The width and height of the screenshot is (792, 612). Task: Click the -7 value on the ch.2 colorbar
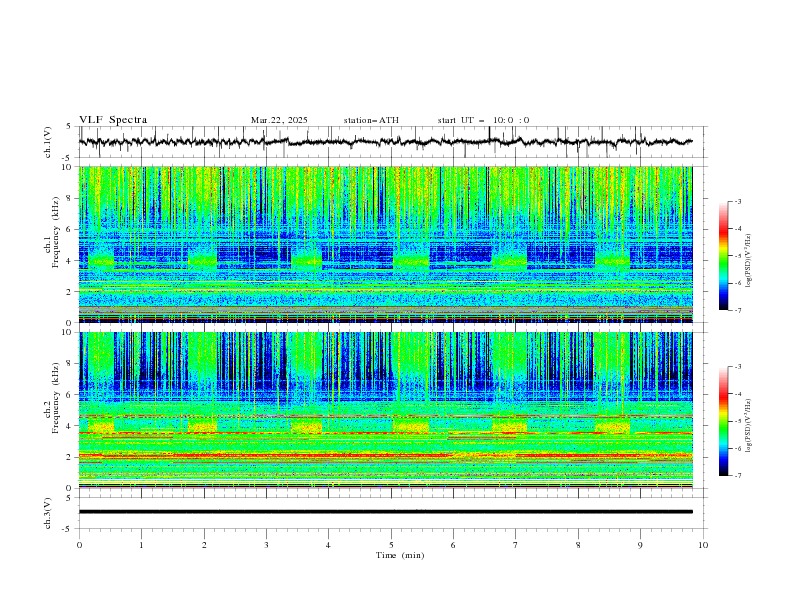pyautogui.click(x=737, y=476)
